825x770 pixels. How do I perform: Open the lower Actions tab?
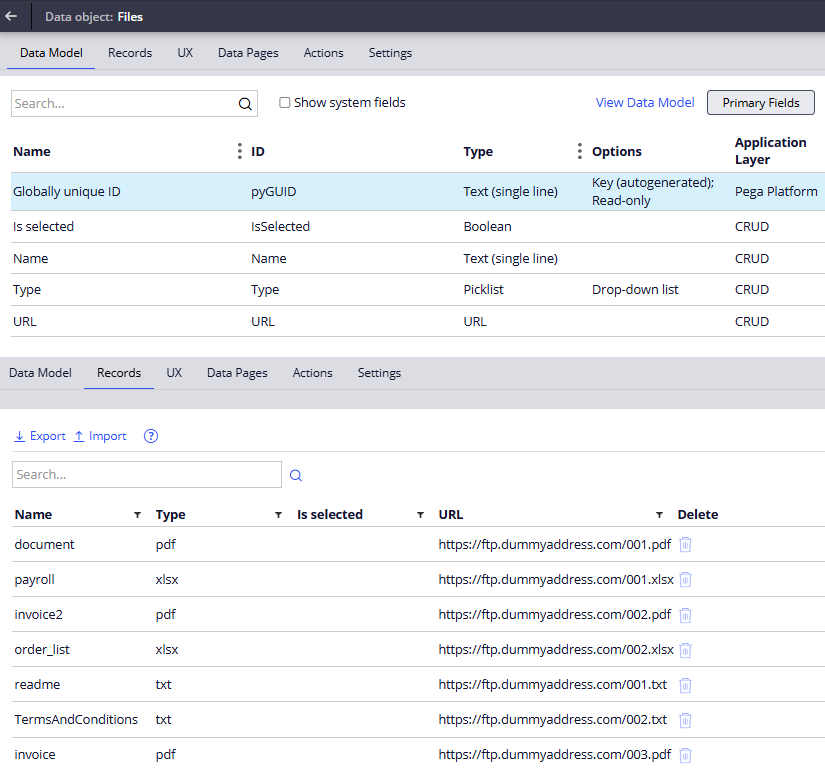[x=313, y=373]
